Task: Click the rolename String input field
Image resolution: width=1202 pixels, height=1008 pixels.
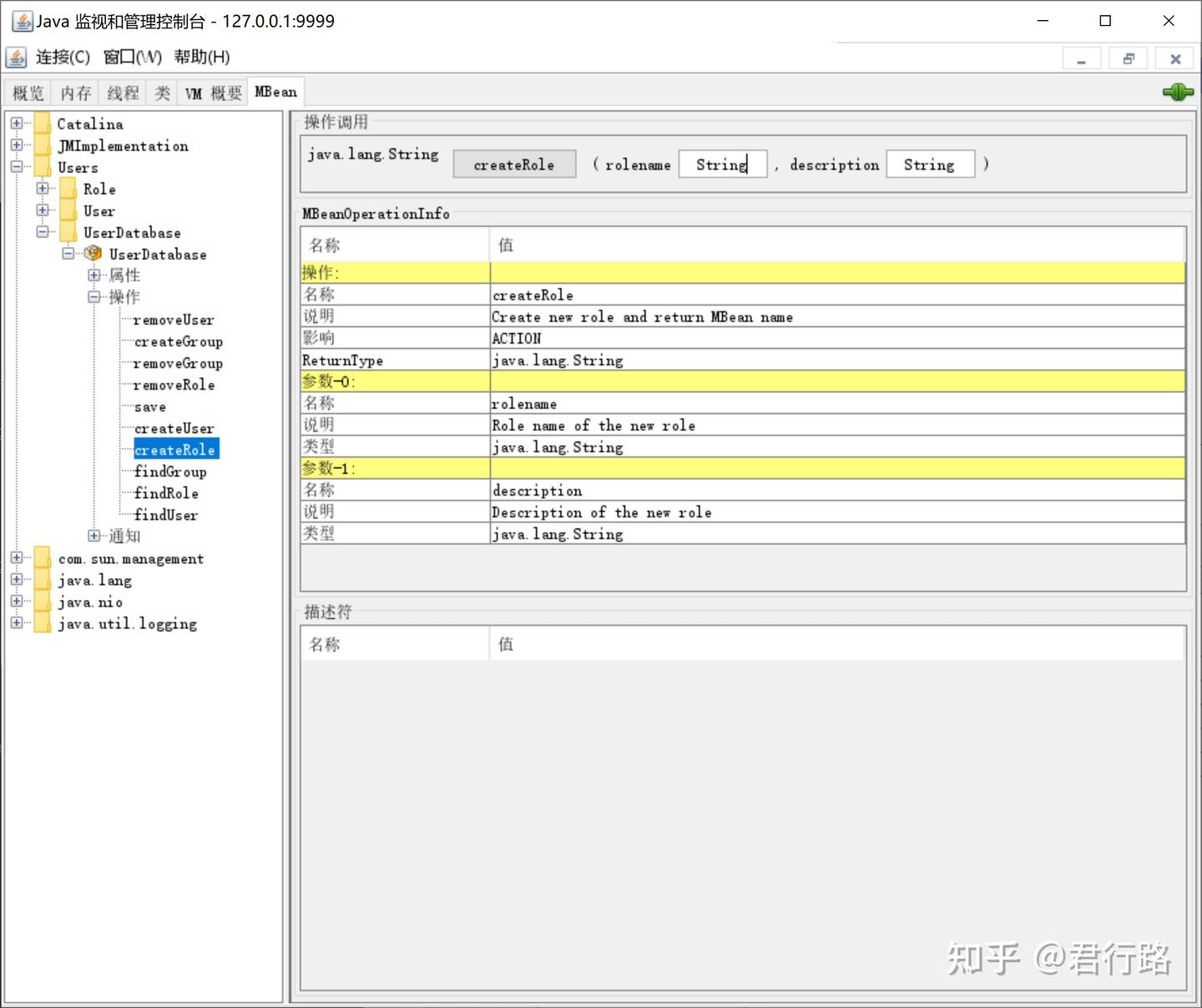Action: tap(722, 164)
